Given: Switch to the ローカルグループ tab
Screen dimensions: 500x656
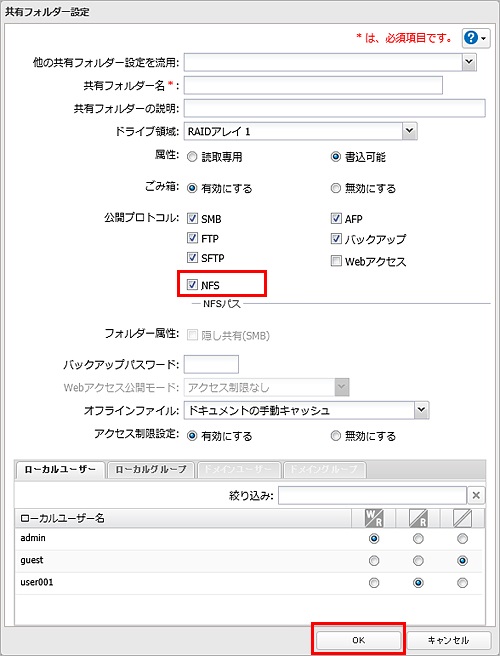Looking at the screenshot, I should click(x=151, y=469).
